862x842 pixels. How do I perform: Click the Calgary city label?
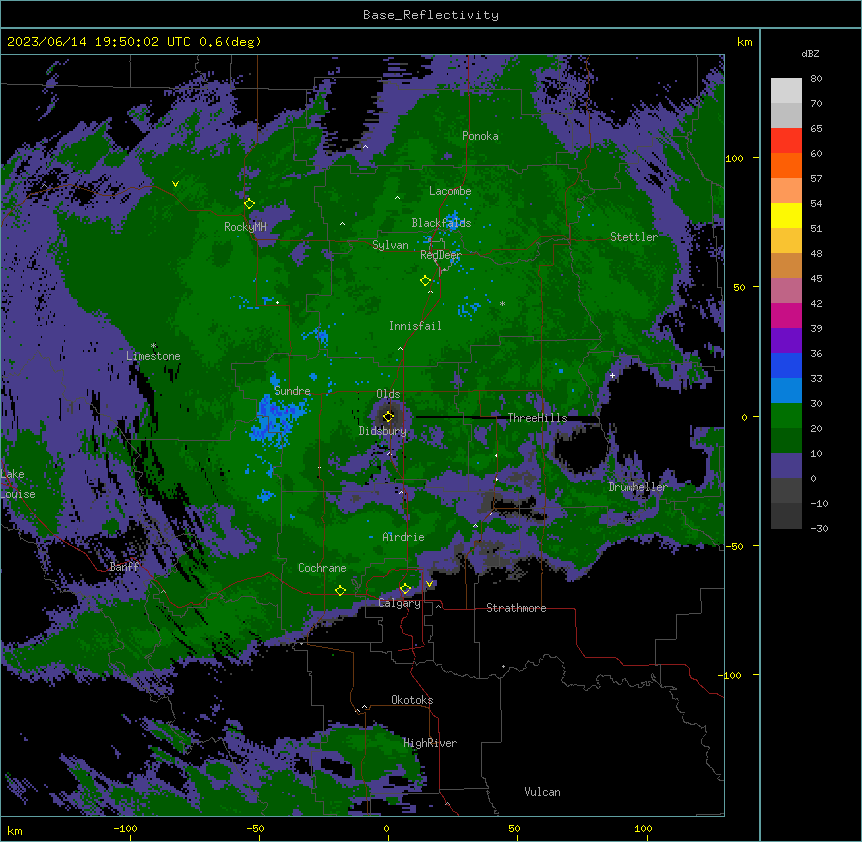399,603
